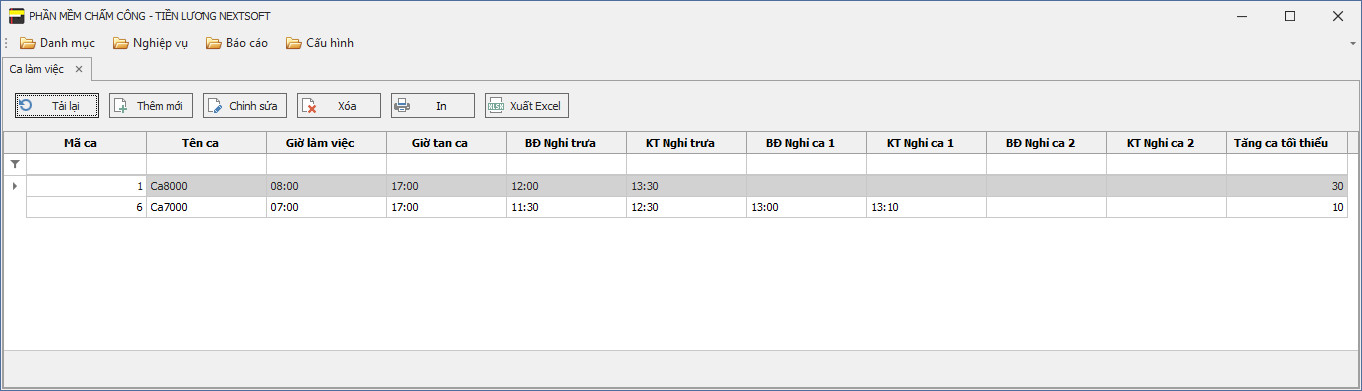
Task: Open the Cấu hình menu
Action: click(x=319, y=43)
